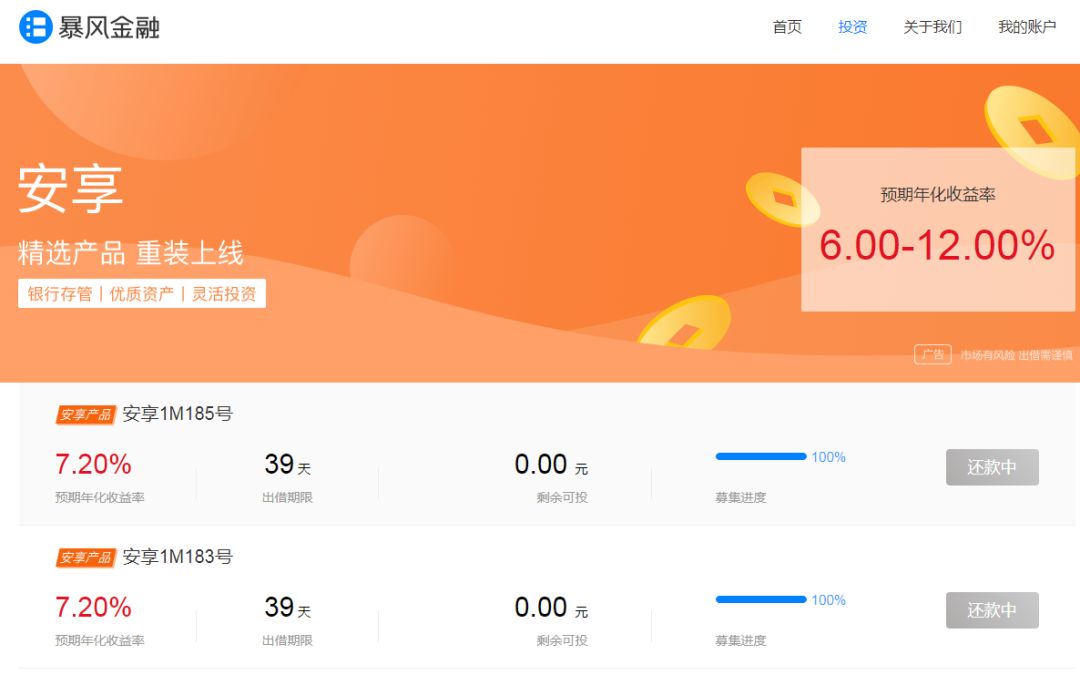Click the progress bar of 安享1M183号
1080x675 pixels.
click(x=761, y=599)
